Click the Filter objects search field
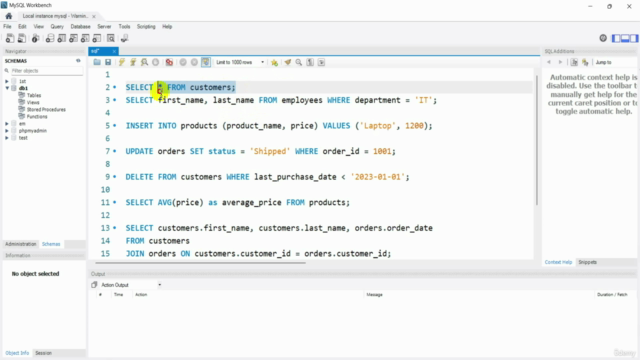Screen dimensions: 640x360 tap(46, 71)
